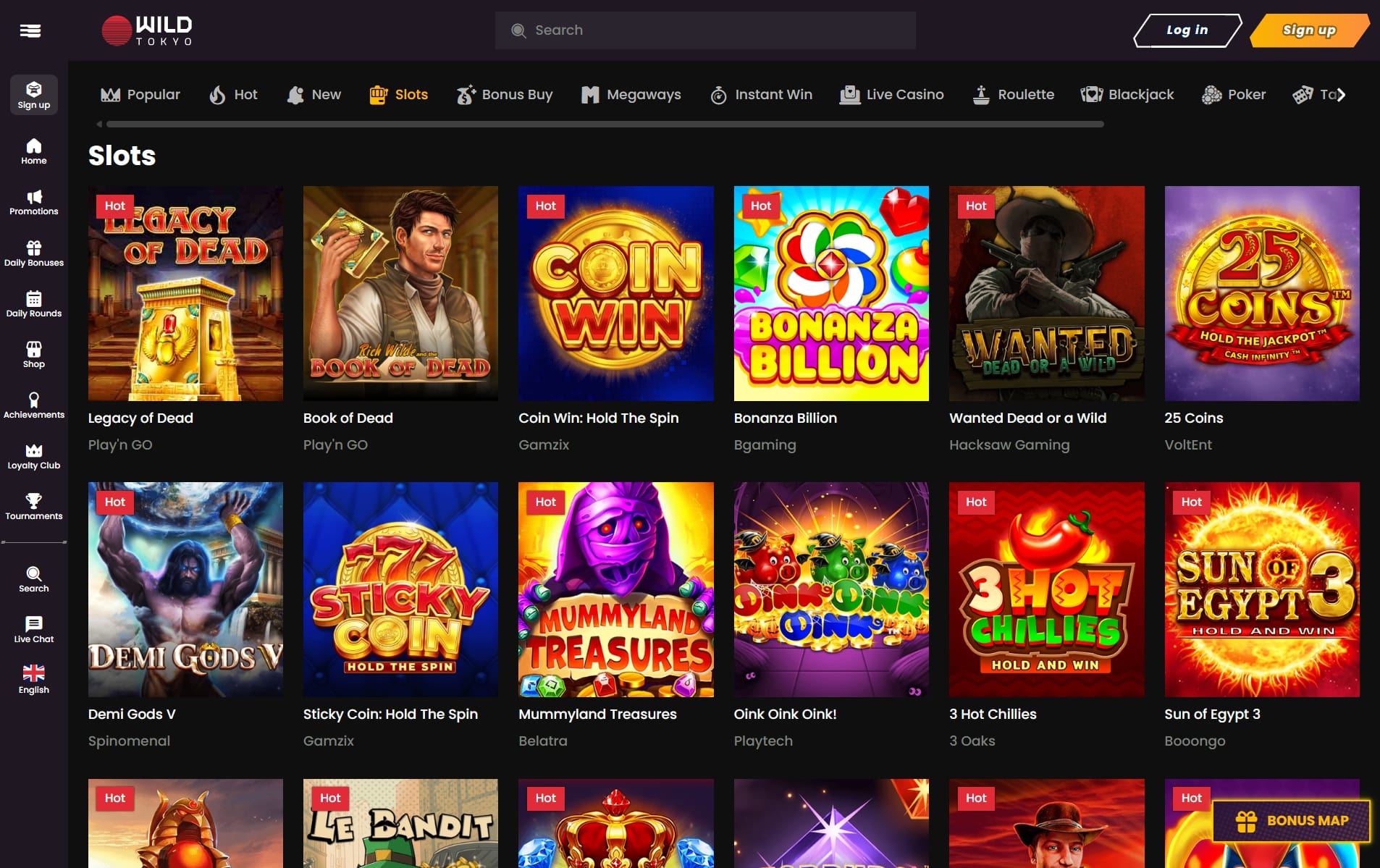Open Legacy of Dead game thumbnail

[185, 293]
